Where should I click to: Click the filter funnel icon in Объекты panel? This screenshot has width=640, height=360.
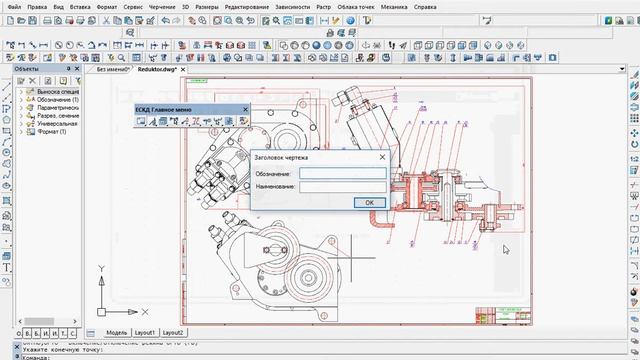point(78,81)
